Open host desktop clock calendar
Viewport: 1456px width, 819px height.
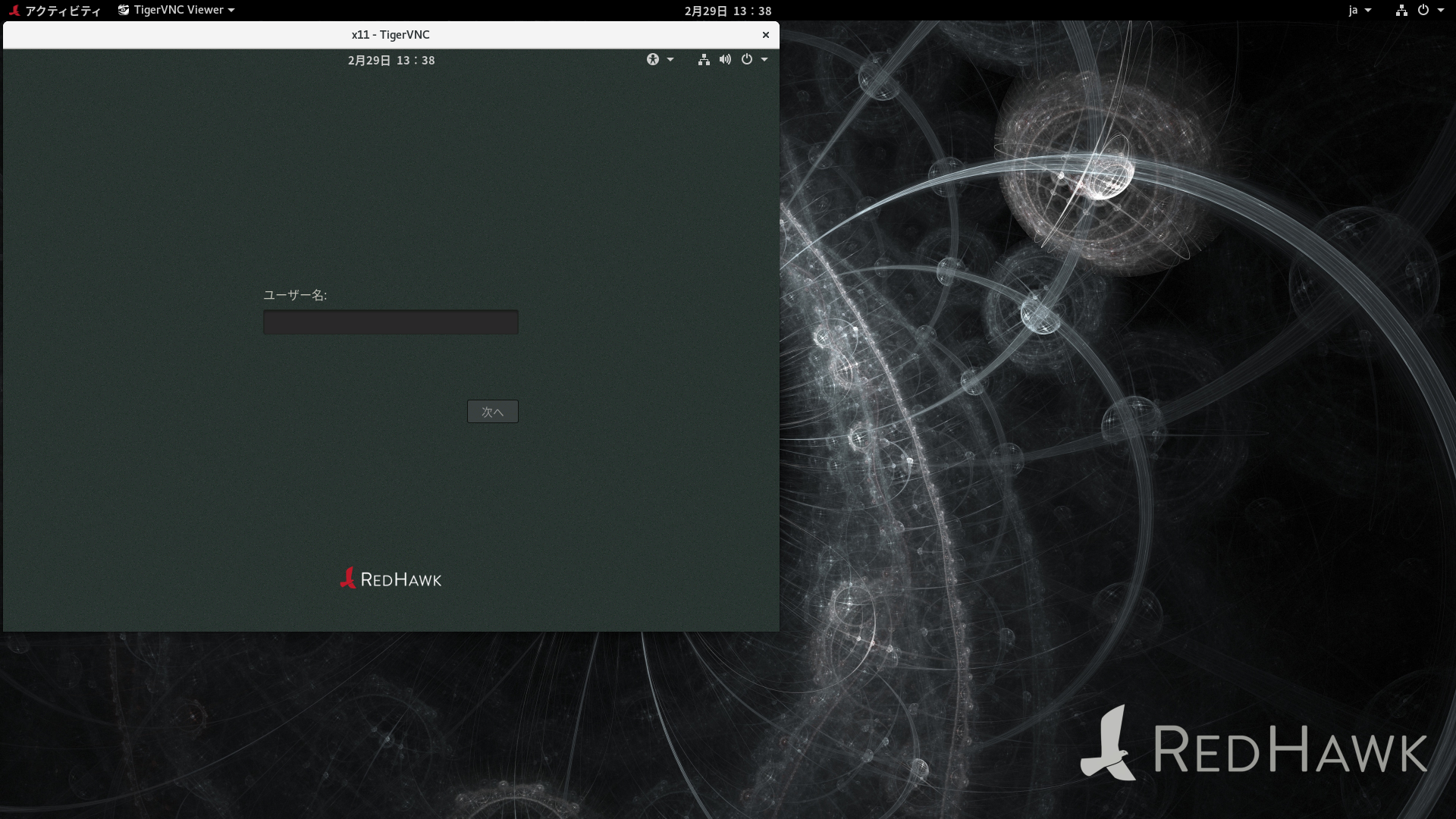(728, 11)
